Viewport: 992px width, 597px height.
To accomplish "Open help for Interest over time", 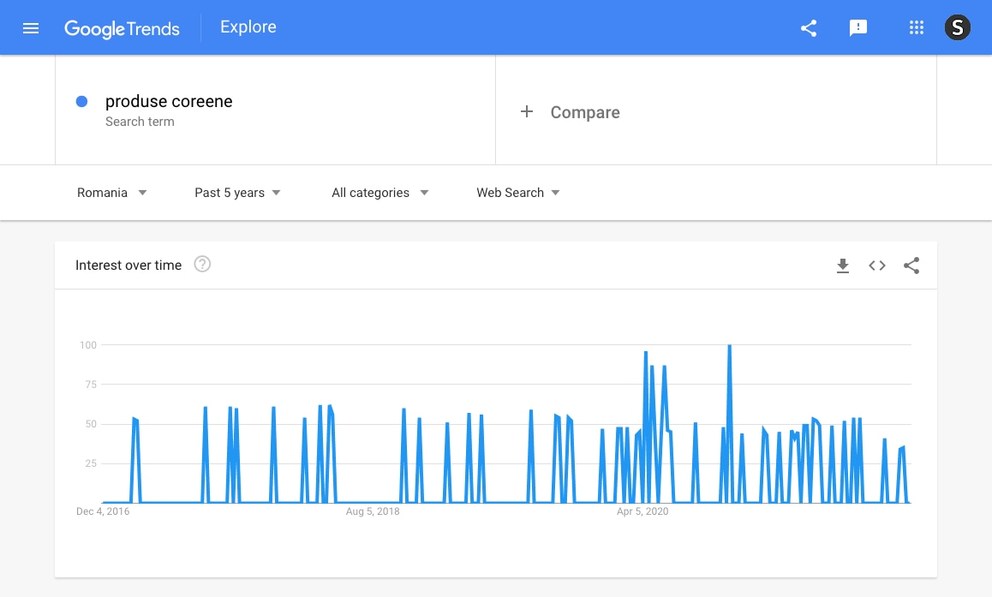I will tap(202, 265).
